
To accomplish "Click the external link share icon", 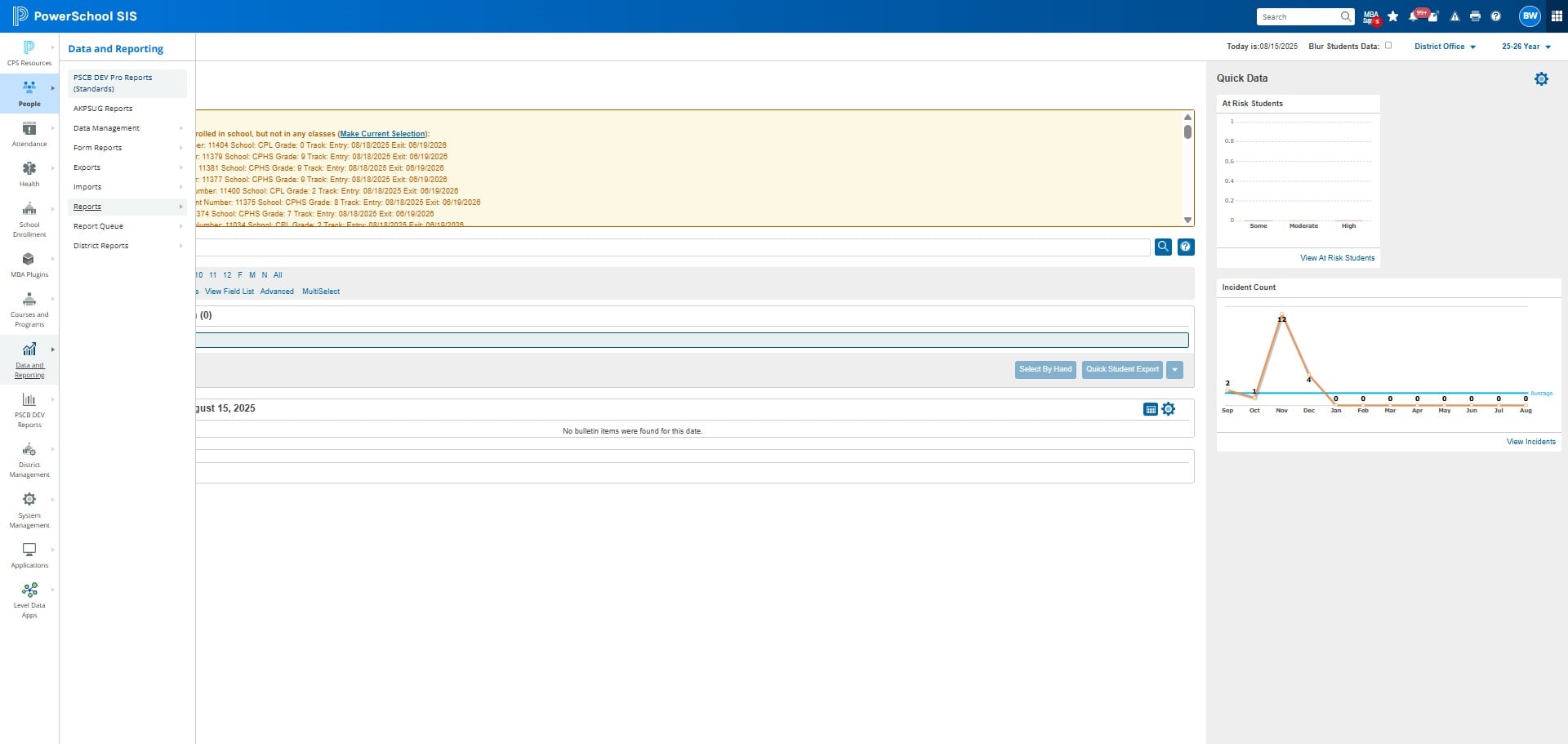I will [x=1433, y=16].
